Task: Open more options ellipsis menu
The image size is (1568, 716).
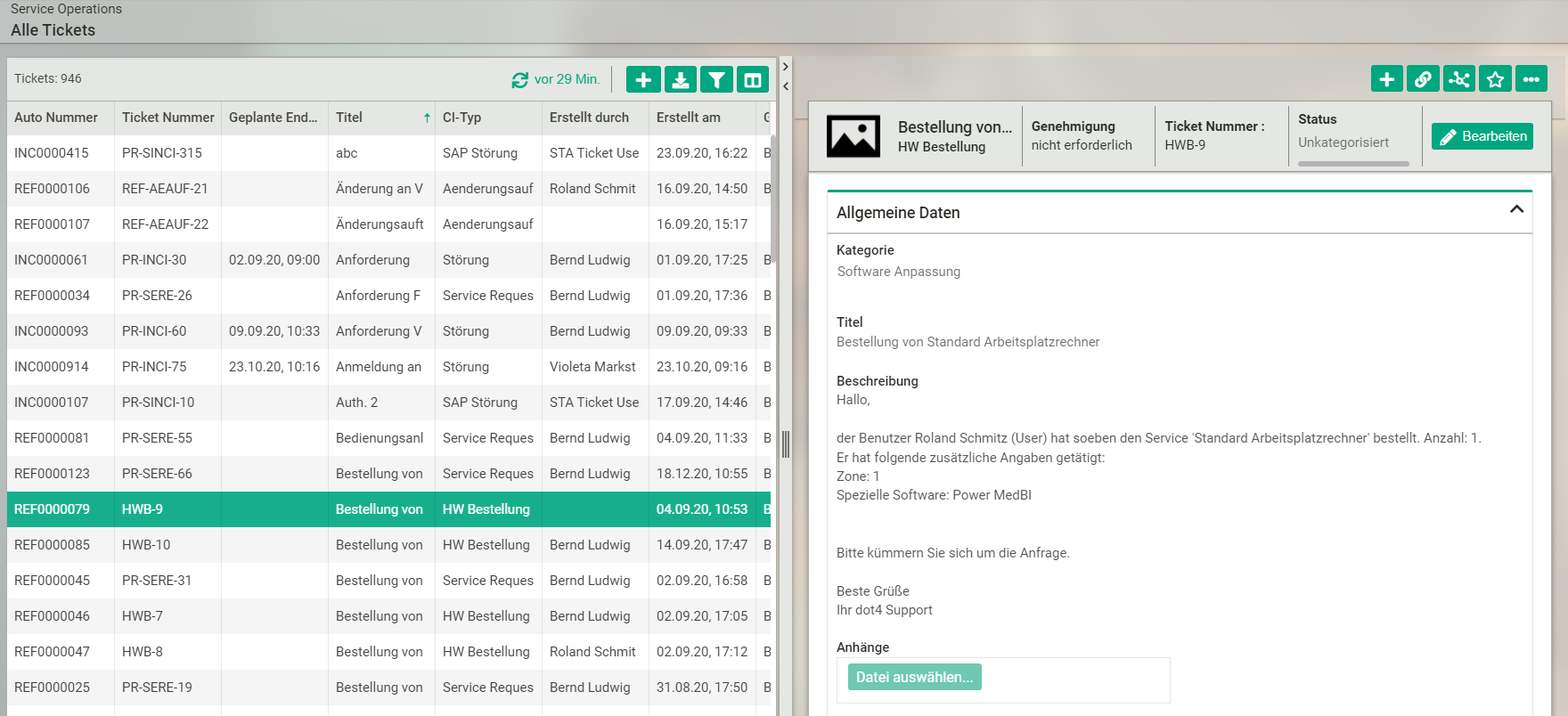Action: (1531, 79)
